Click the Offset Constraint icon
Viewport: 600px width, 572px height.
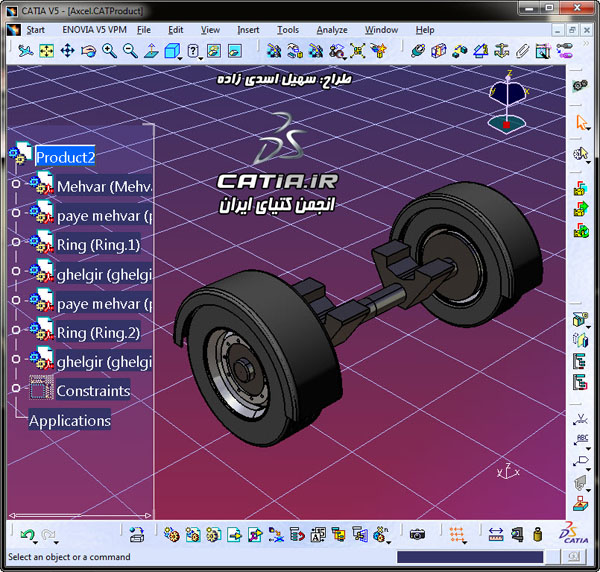click(460, 51)
